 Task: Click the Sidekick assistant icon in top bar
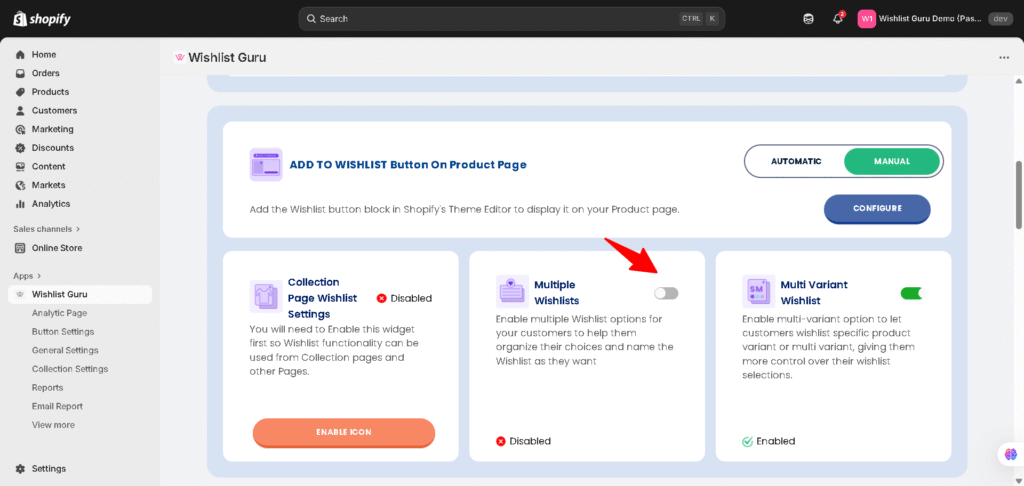[808, 19]
